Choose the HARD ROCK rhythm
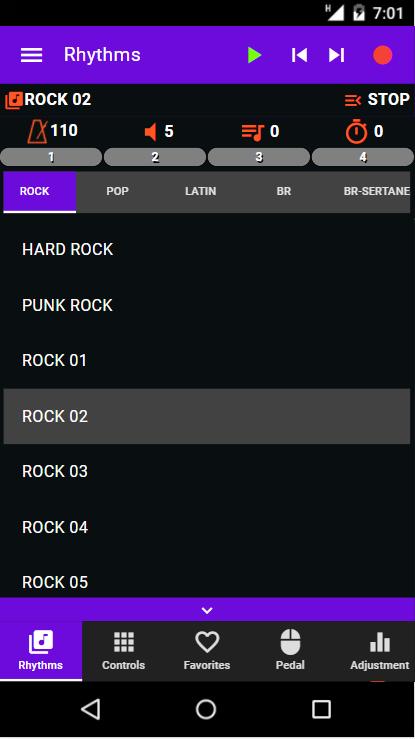Image resolution: width=415 pixels, height=739 pixels. (x=206, y=249)
